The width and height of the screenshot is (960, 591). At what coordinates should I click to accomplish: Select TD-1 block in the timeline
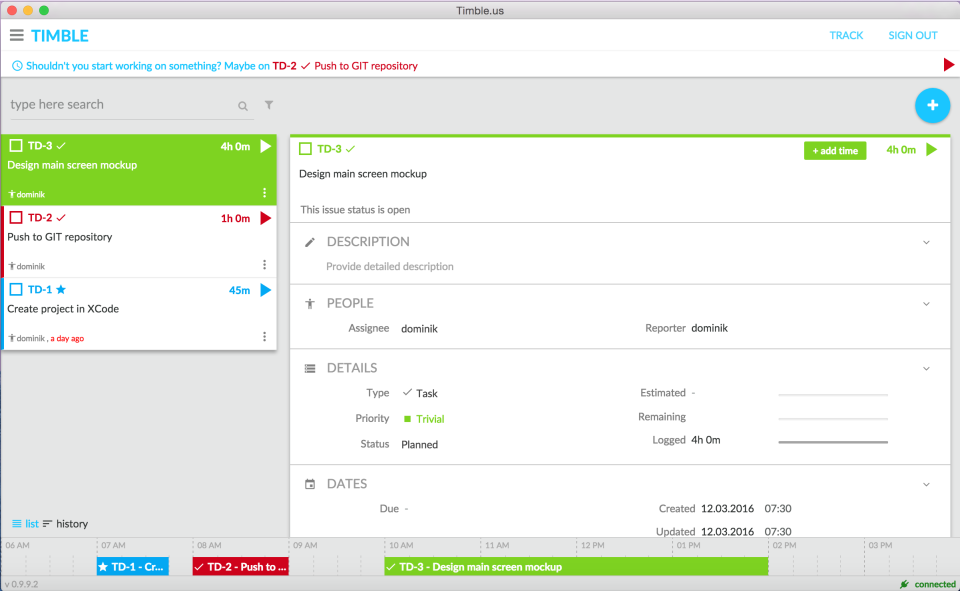[x=133, y=567]
